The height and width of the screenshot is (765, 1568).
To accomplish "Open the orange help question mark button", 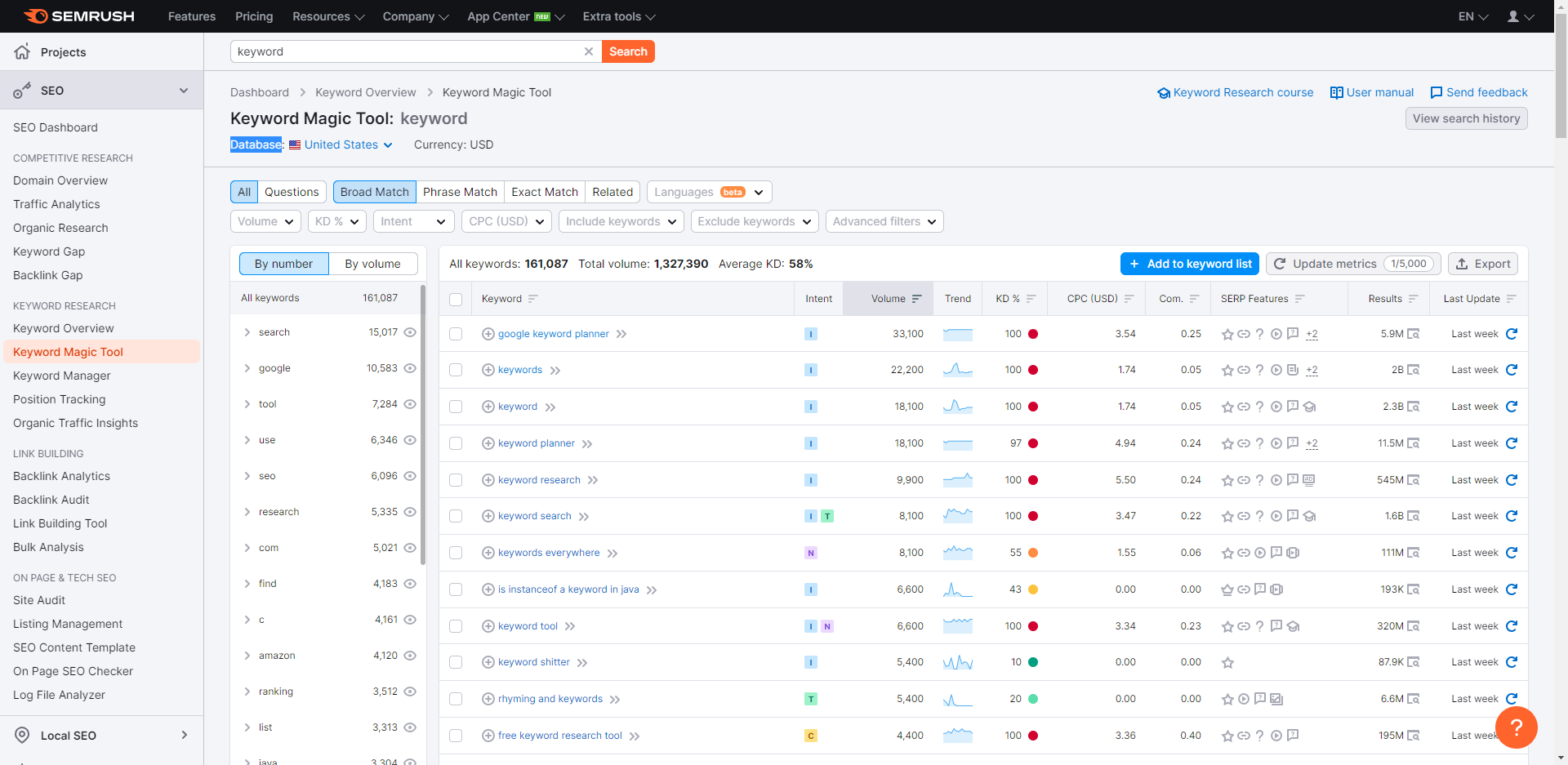I will click(1517, 727).
